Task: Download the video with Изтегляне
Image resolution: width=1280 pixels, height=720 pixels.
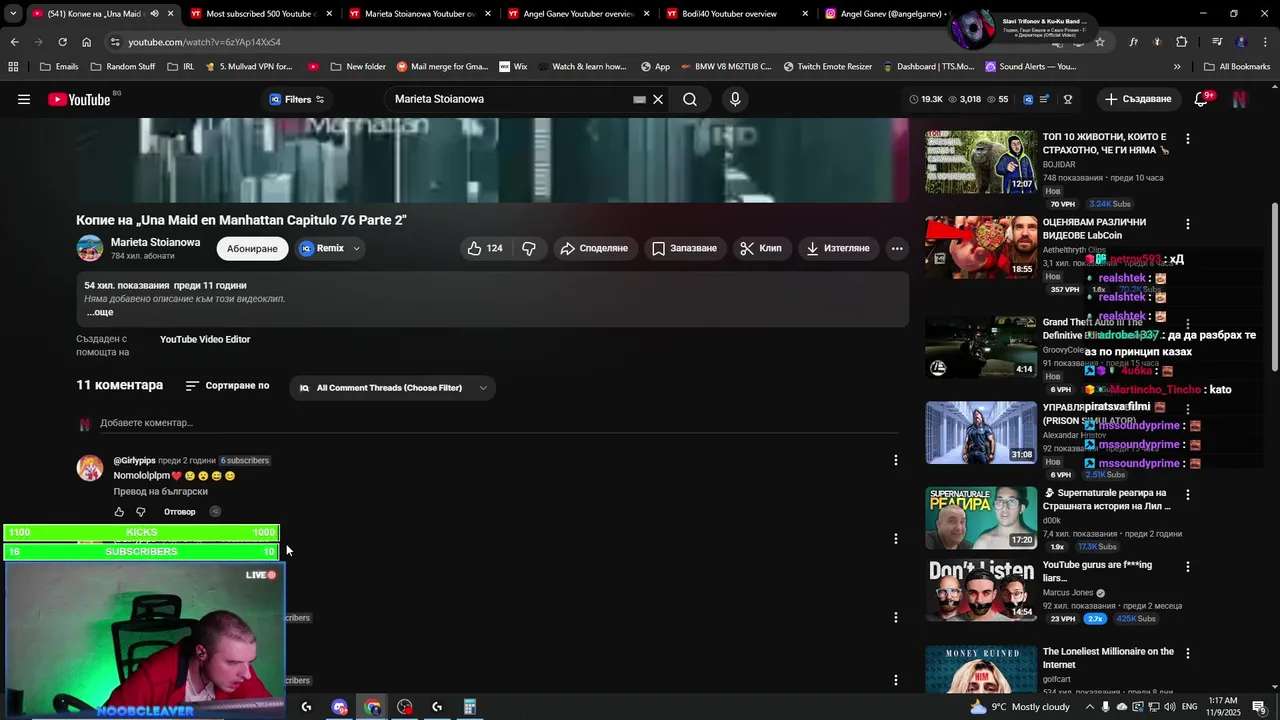Action: click(x=838, y=248)
